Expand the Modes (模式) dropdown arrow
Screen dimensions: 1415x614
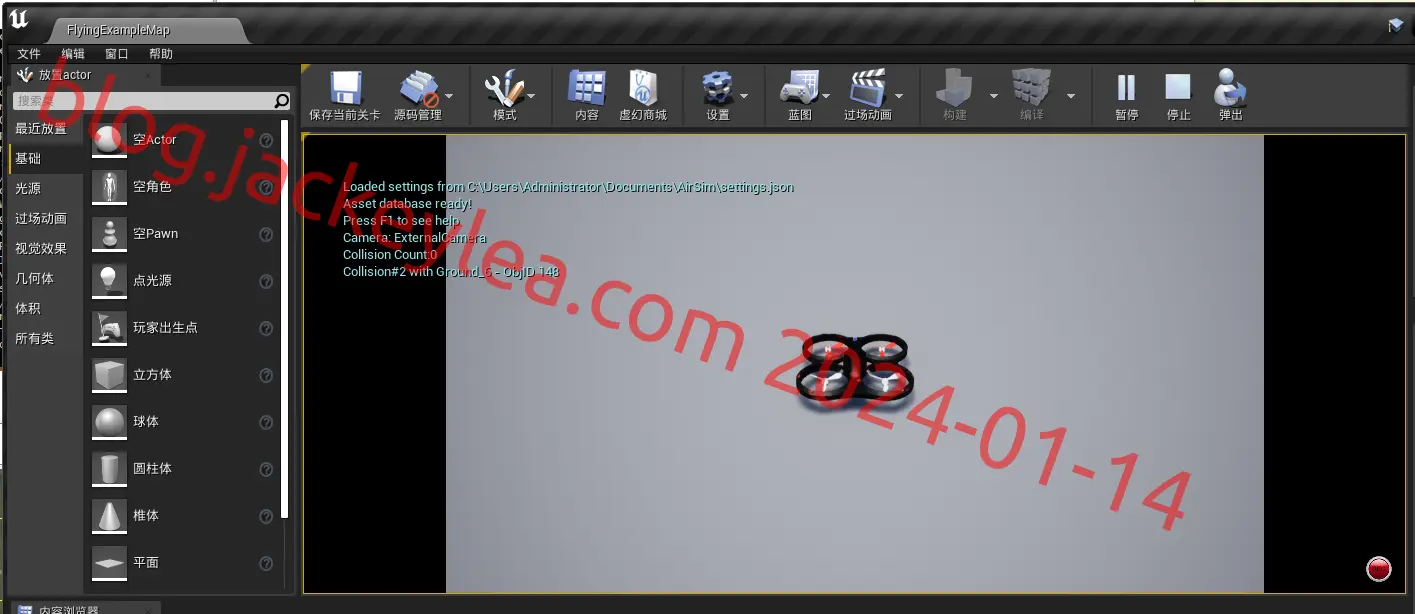click(531, 96)
